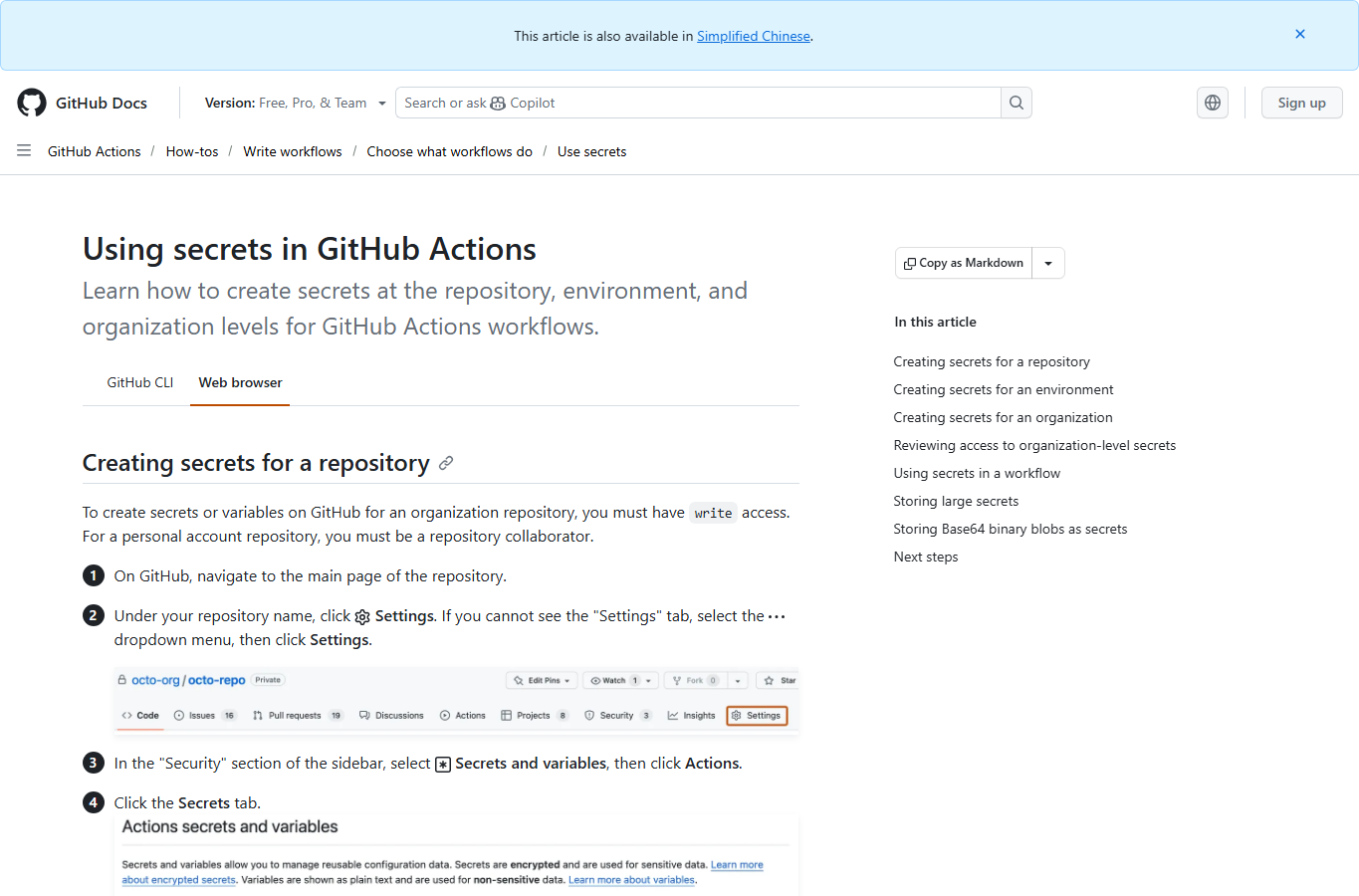This screenshot has width=1359, height=896.
Task: Click the 'In this article' heading
Action: (935, 322)
